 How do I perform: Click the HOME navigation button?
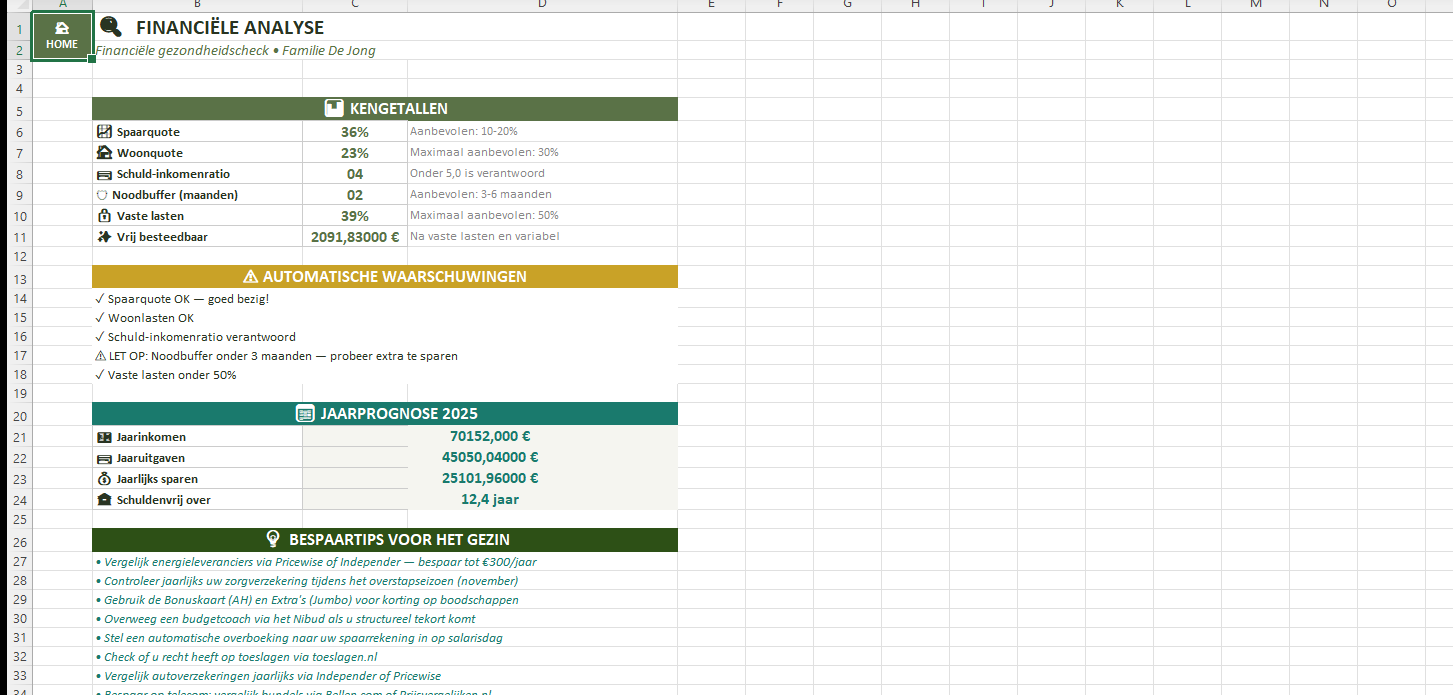62,36
